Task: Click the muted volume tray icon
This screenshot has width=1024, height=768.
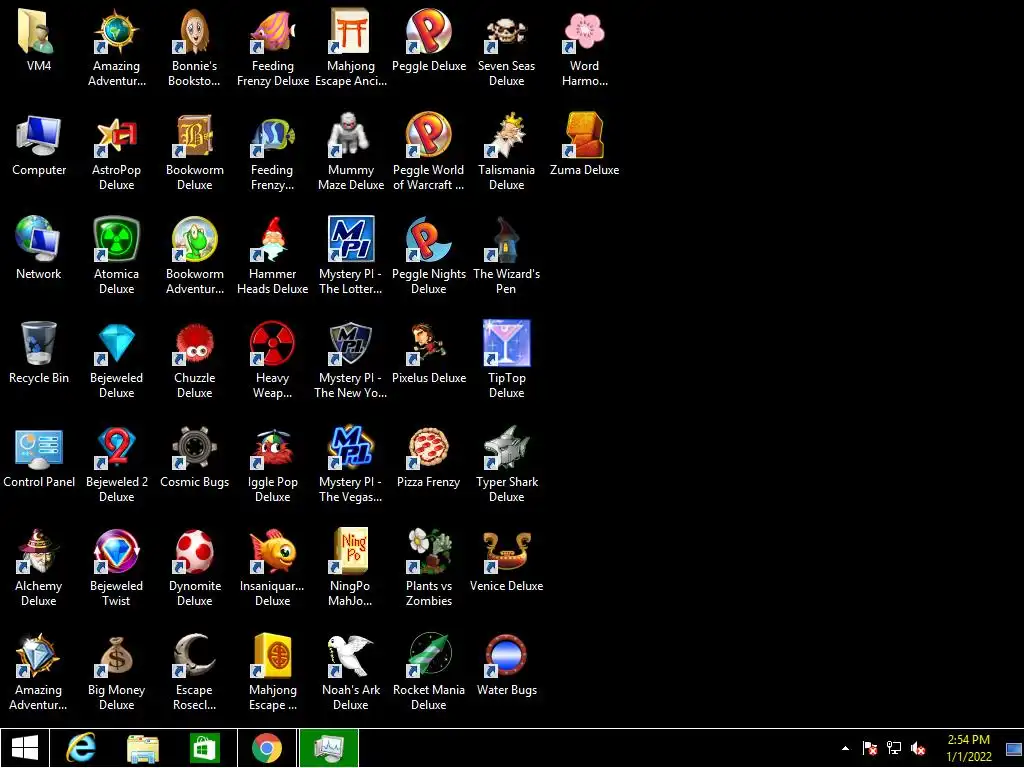Action: pos(918,748)
